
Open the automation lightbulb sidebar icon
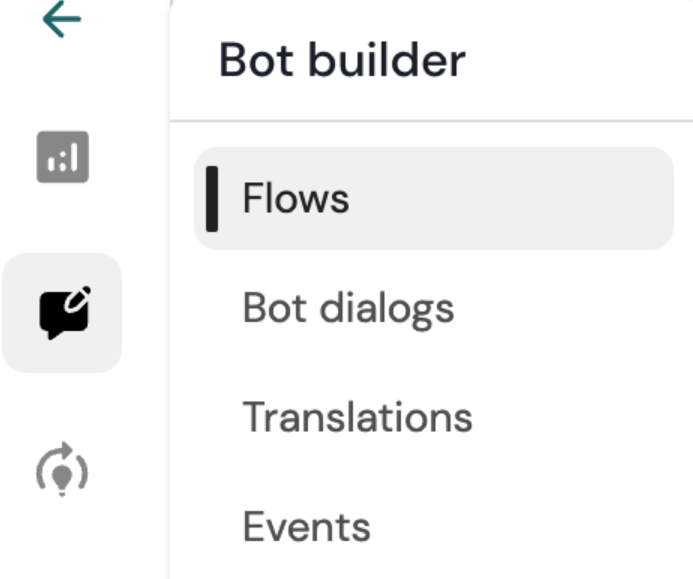tap(62, 469)
